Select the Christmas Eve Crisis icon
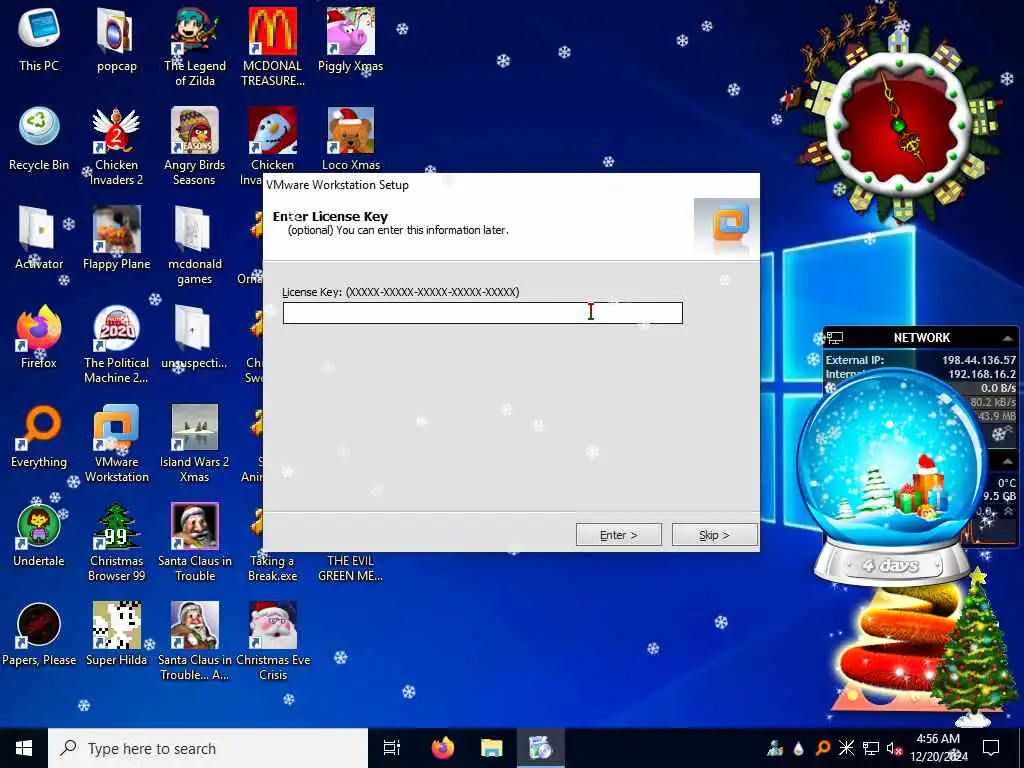Screen dimensions: 1024x768 [273, 642]
